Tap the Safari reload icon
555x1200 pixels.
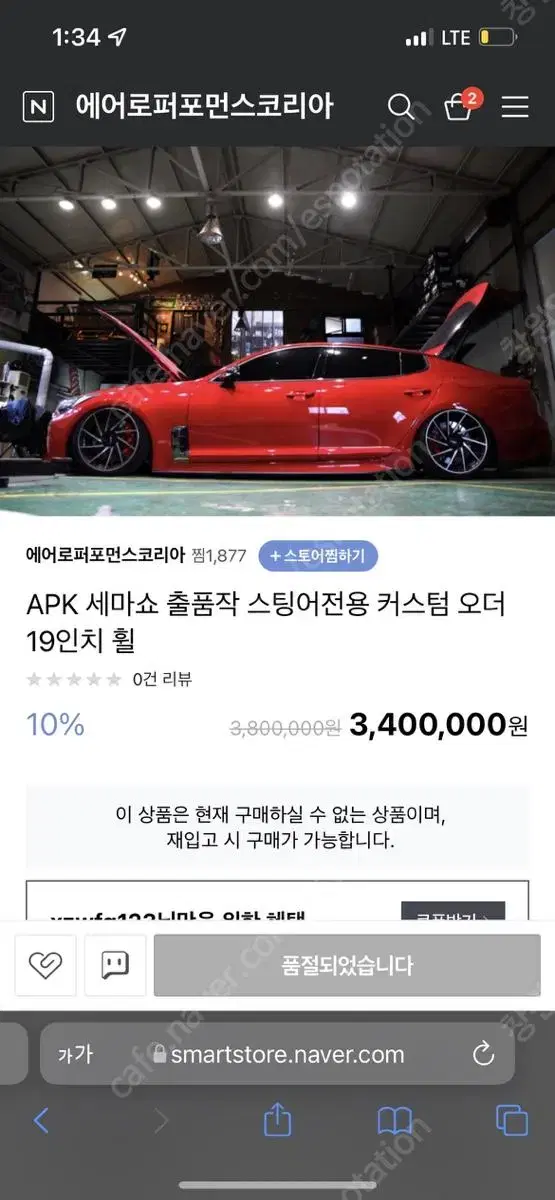483,1054
